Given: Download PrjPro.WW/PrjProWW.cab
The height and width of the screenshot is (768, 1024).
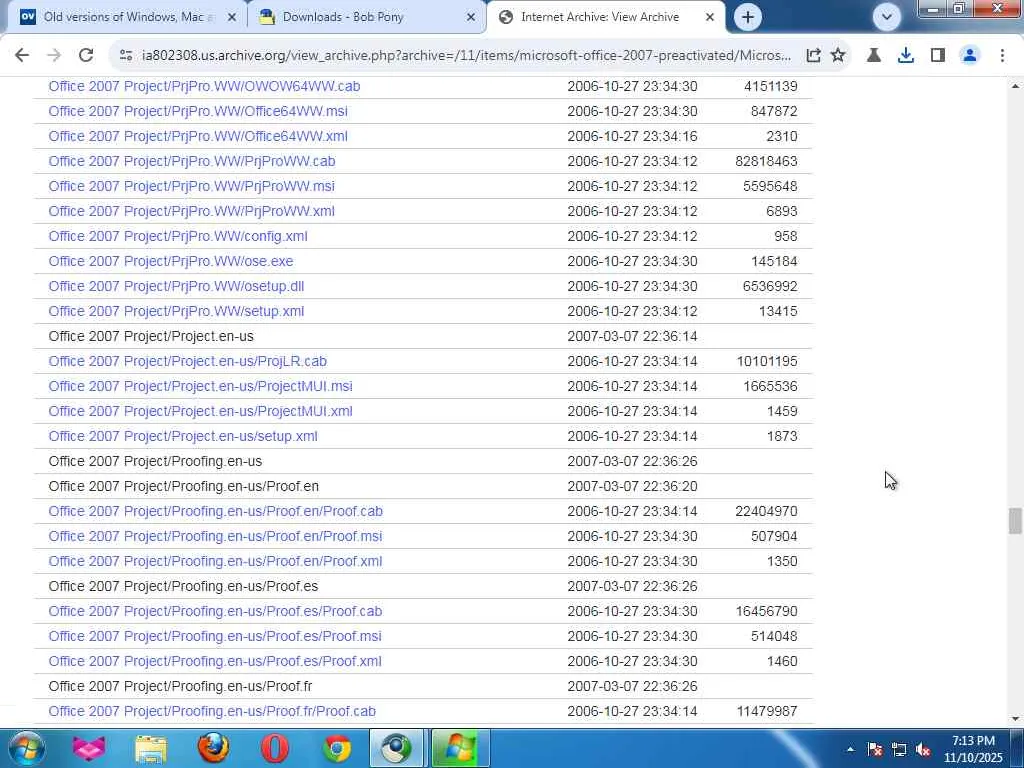Looking at the screenshot, I should [x=191, y=161].
